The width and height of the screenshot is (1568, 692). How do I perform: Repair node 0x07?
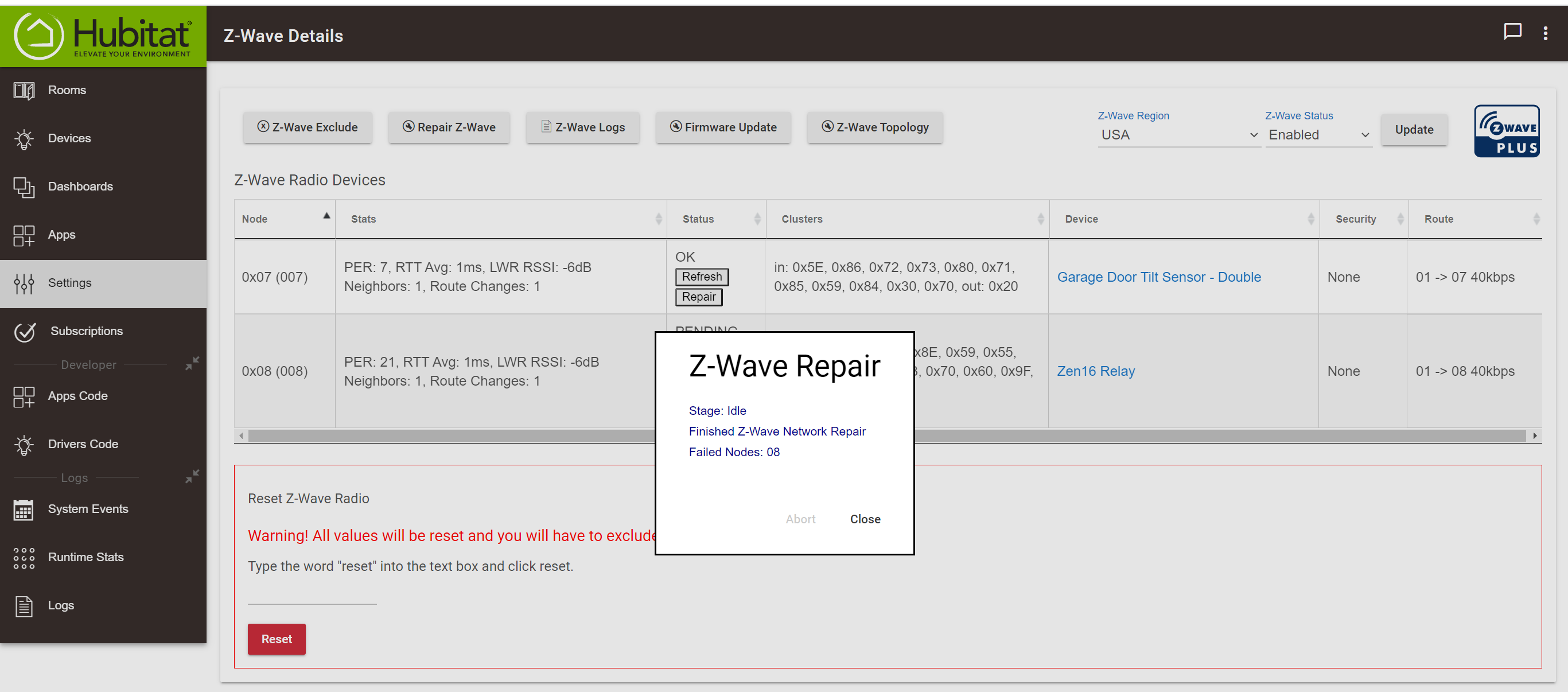(698, 297)
